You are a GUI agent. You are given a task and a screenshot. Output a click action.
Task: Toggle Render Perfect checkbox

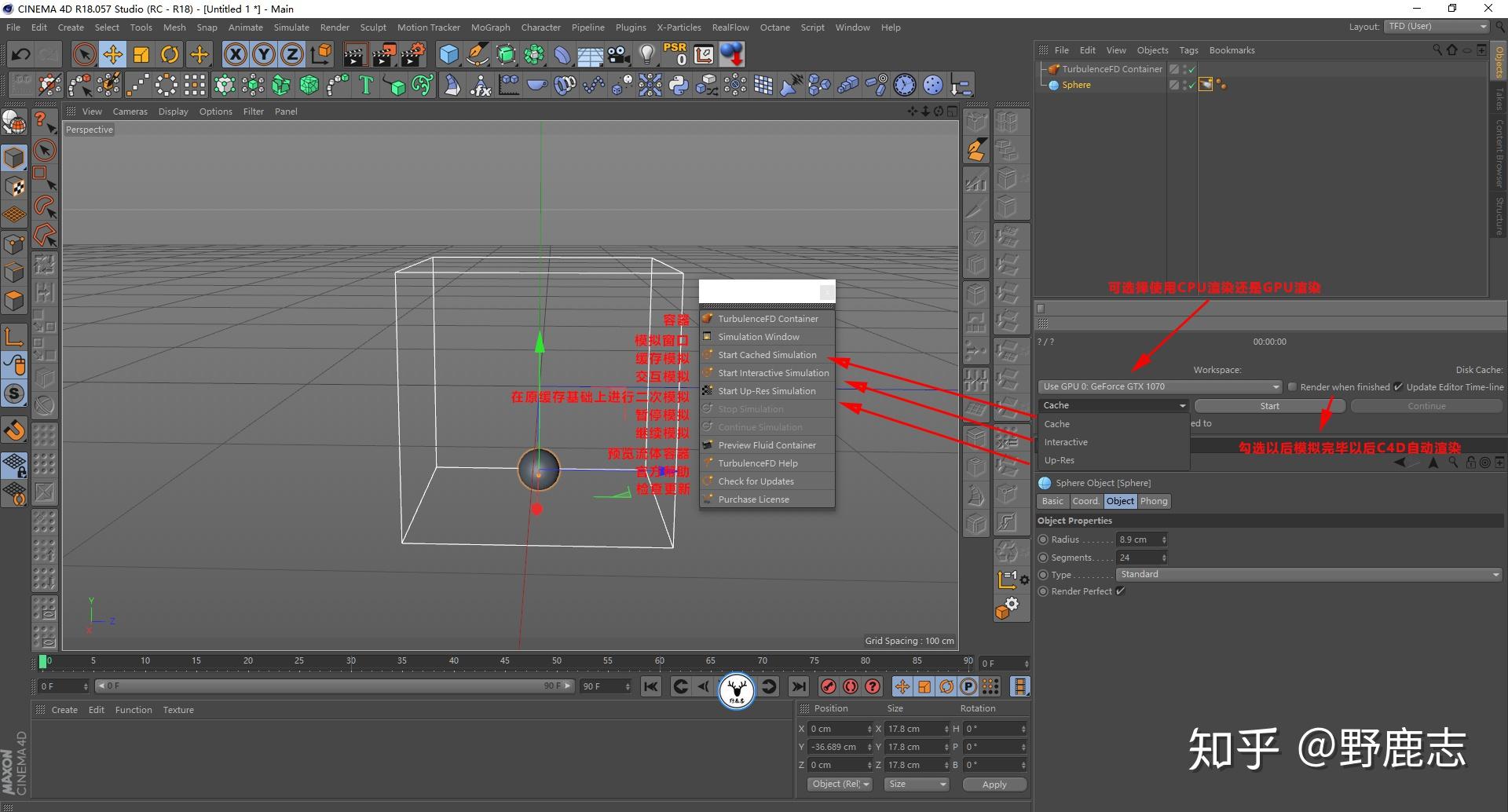[x=1121, y=591]
